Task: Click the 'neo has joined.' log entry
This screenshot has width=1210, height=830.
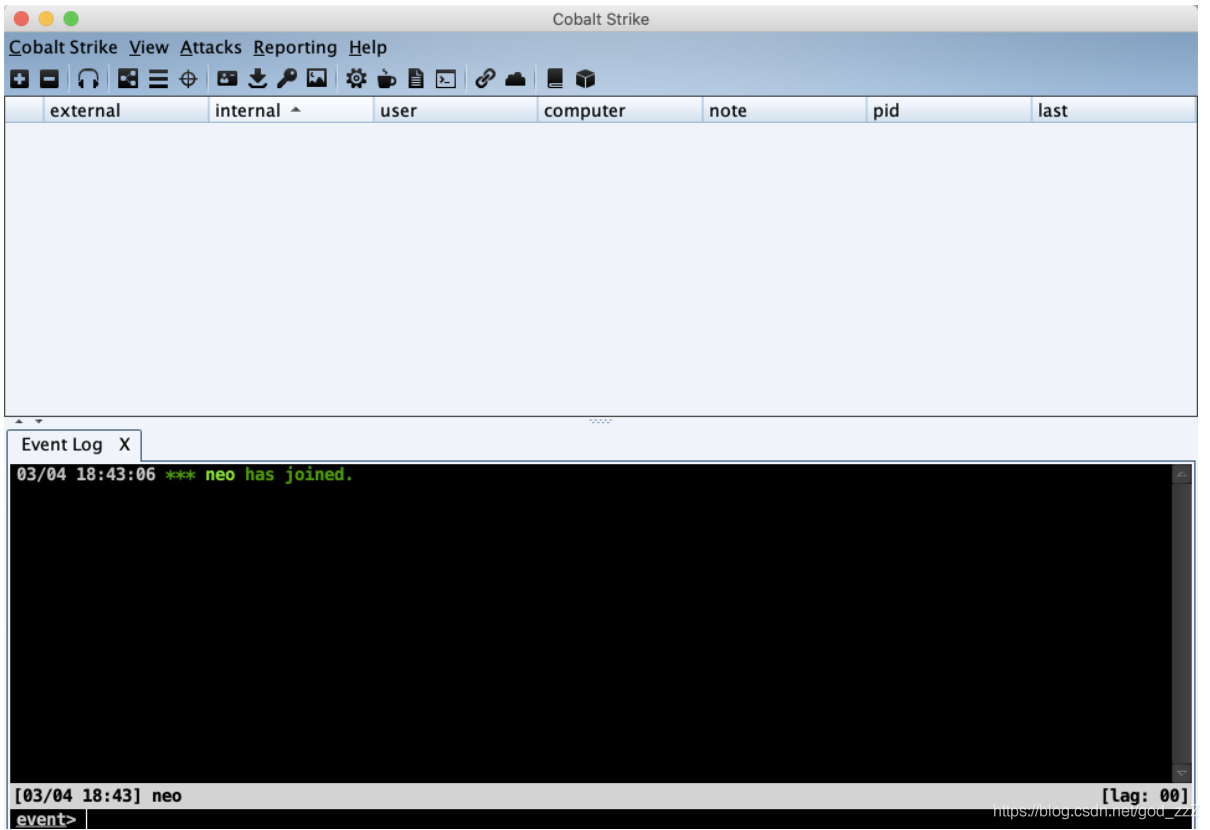Action: [279, 475]
